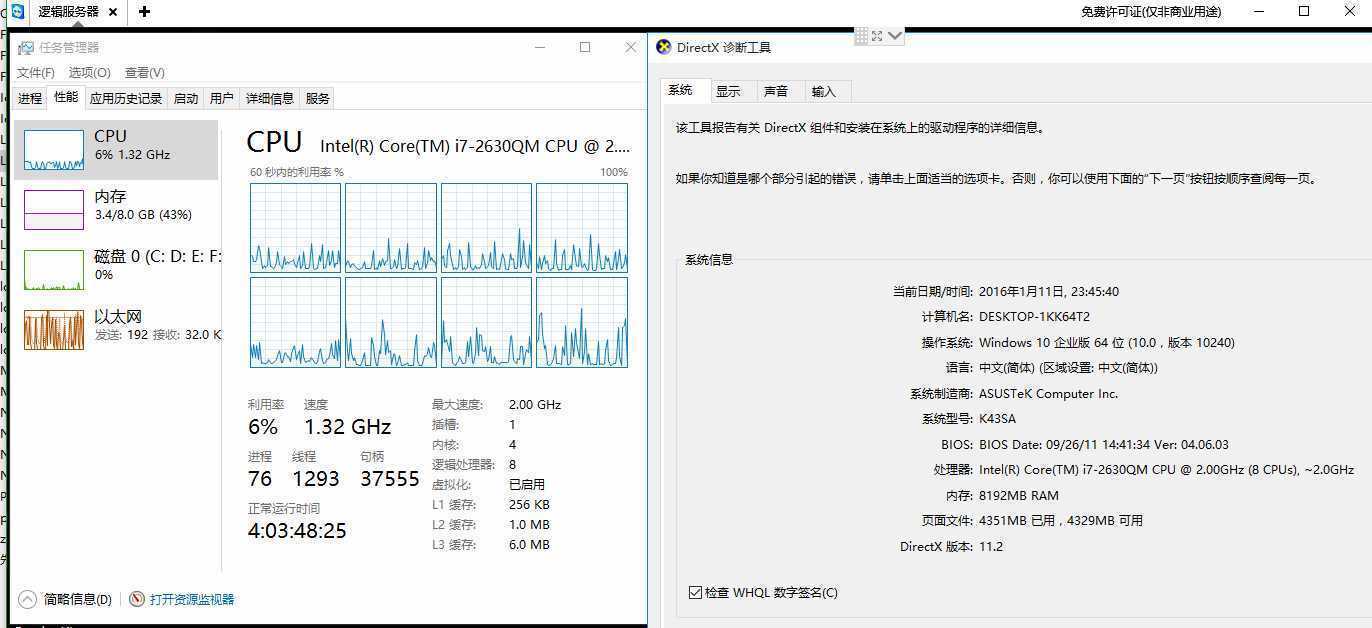Click the first logical processor graph
The image size is (1372, 628).
point(295,228)
